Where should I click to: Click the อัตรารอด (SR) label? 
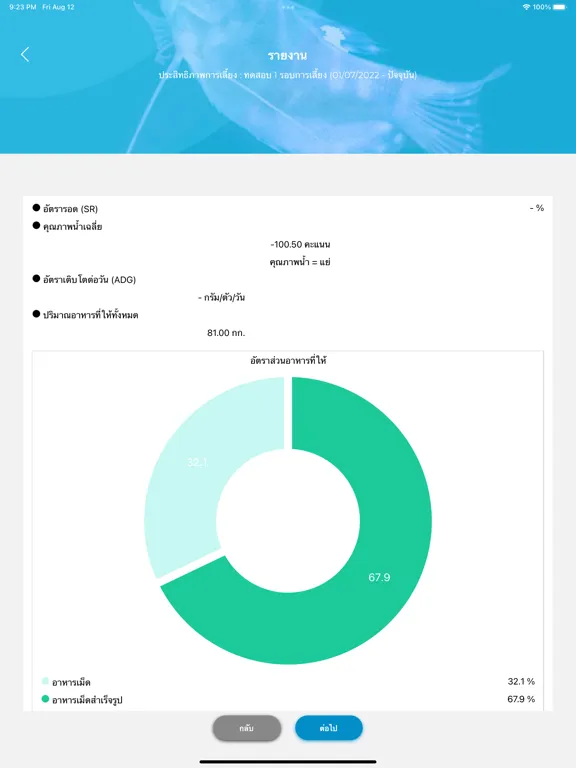coord(71,209)
